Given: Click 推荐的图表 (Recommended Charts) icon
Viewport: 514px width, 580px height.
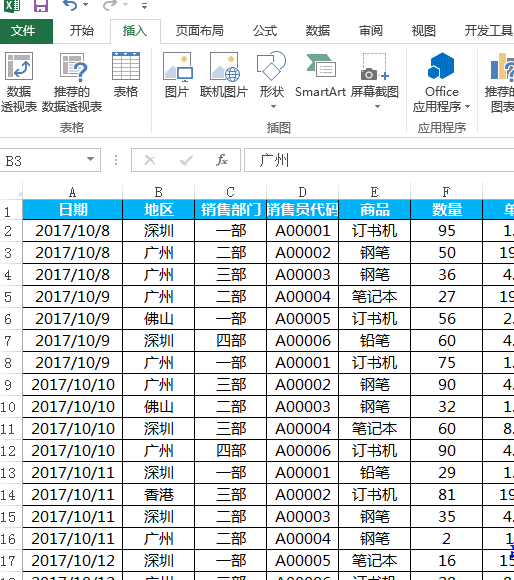Looking at the screenshot, I should [500, 82].
